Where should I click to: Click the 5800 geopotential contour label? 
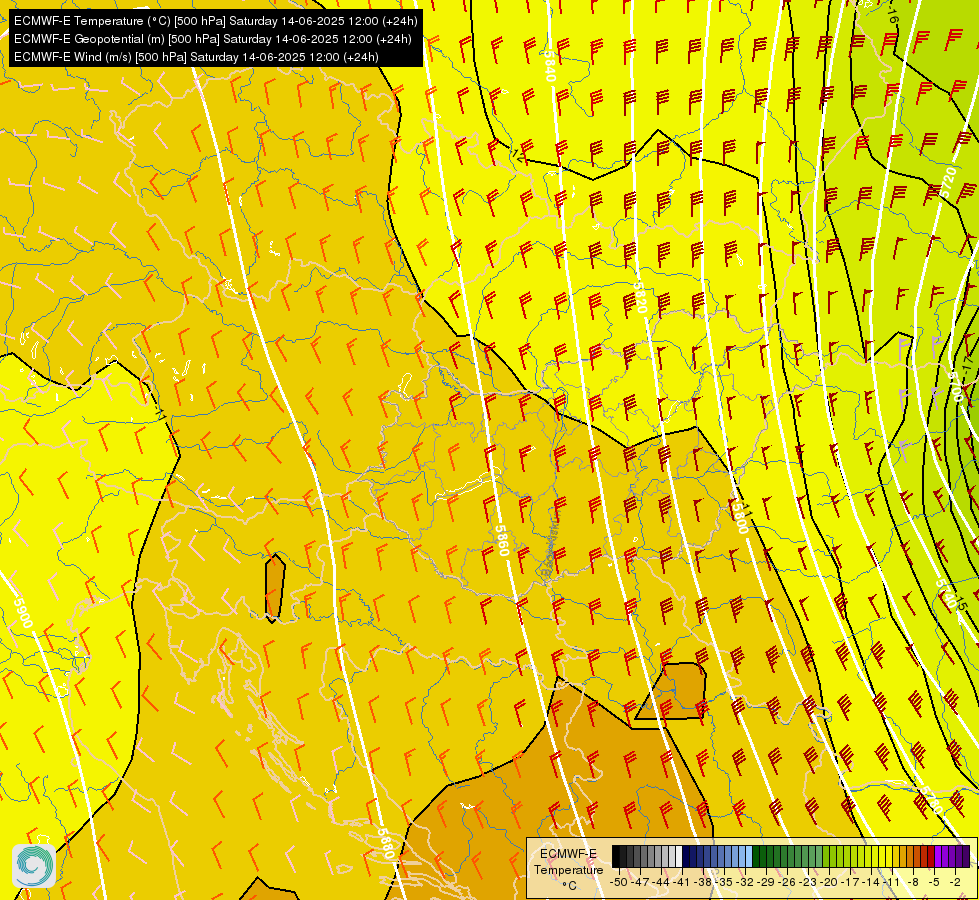[740, 518]
